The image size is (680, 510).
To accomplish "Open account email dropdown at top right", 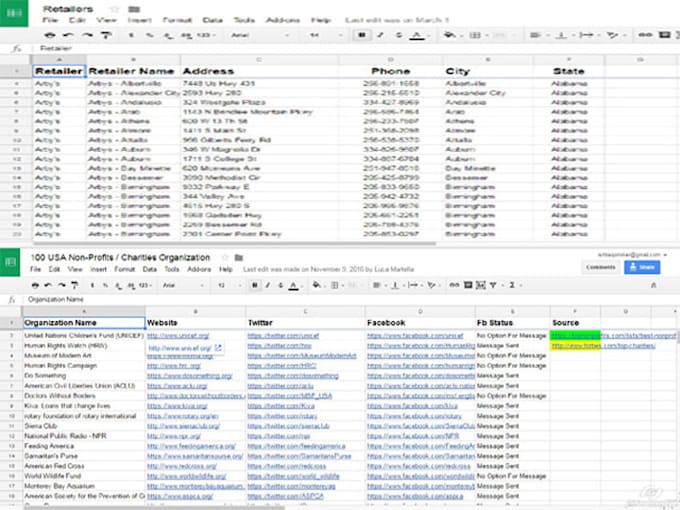I will click(632, 255).
